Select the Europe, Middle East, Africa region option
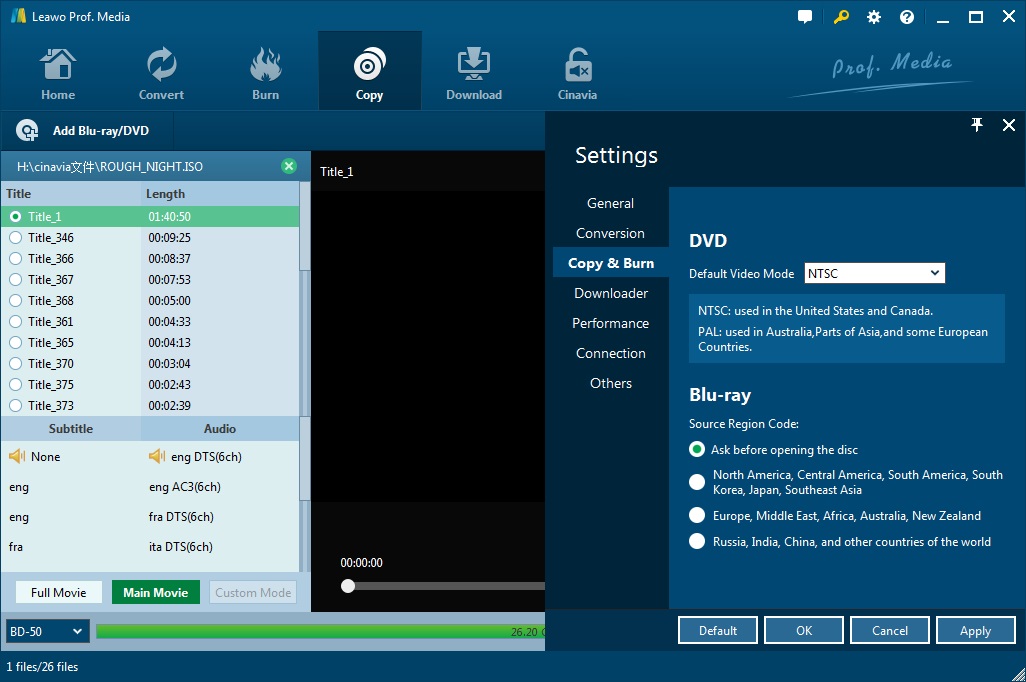Image resolution: width=1026 pixels, height=682 pixels. click(696, 516)
